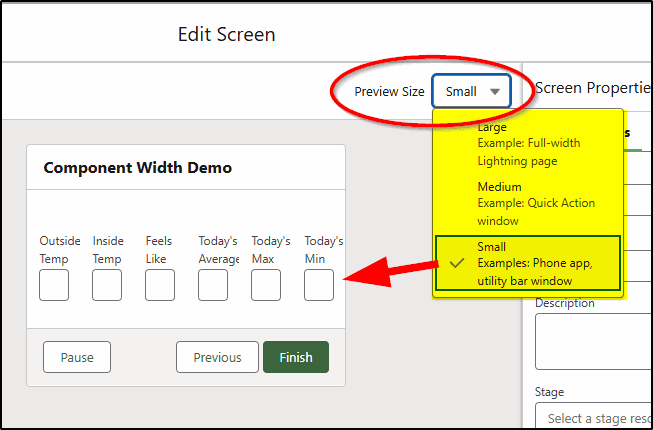Click the Today's Average input box
The image size is (653, 430).
pyautogui.click(x=213, y=285)
